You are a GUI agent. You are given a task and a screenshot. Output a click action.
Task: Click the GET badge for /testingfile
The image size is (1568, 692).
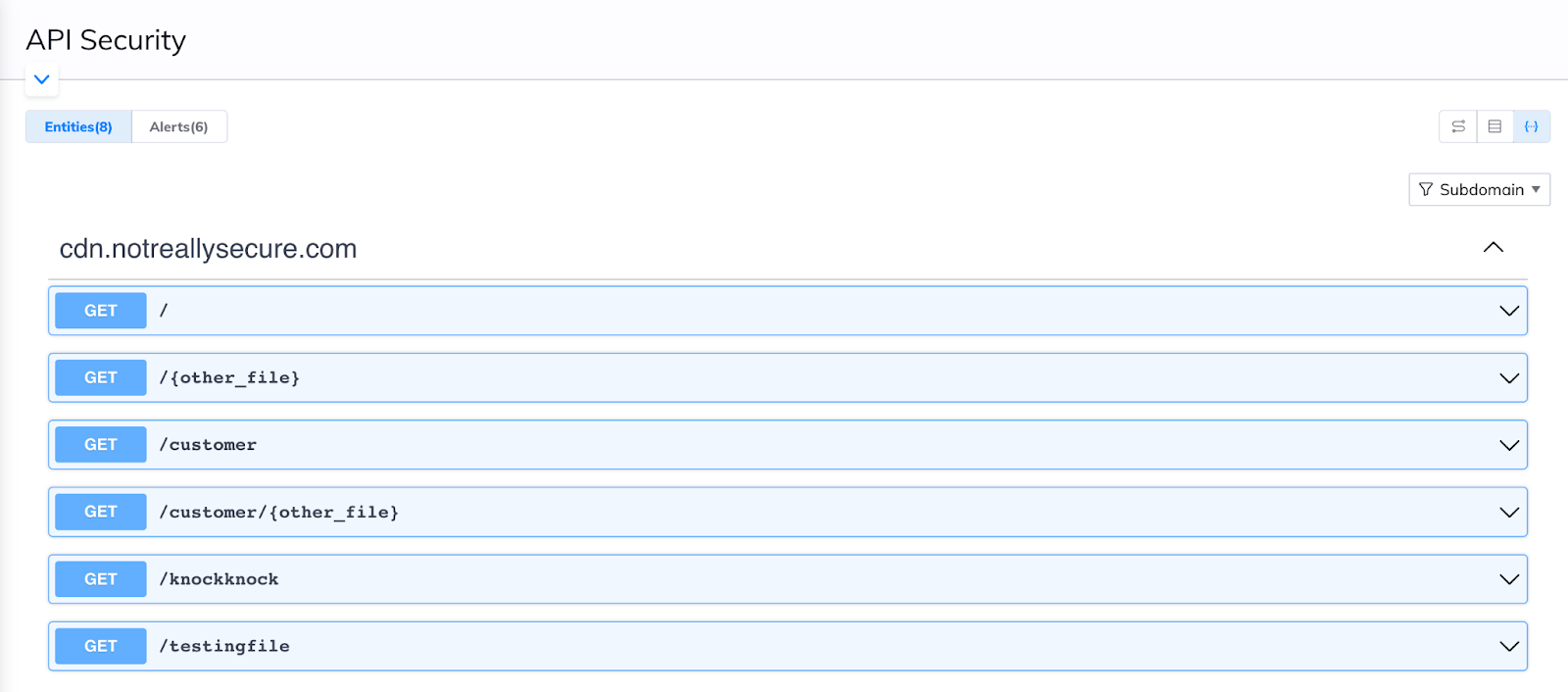[x=101, y=647]
